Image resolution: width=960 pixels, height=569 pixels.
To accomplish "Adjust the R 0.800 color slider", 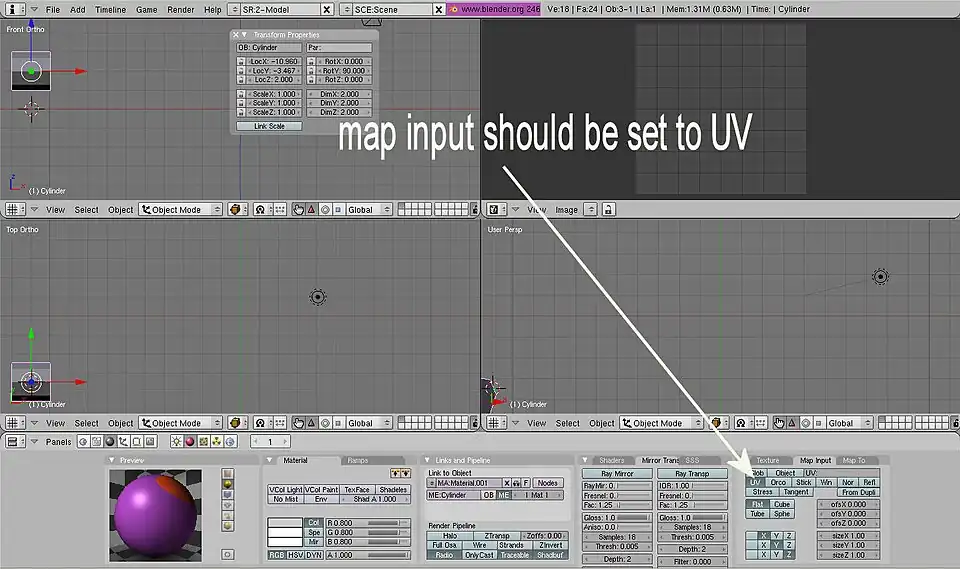I will (367, 522).
